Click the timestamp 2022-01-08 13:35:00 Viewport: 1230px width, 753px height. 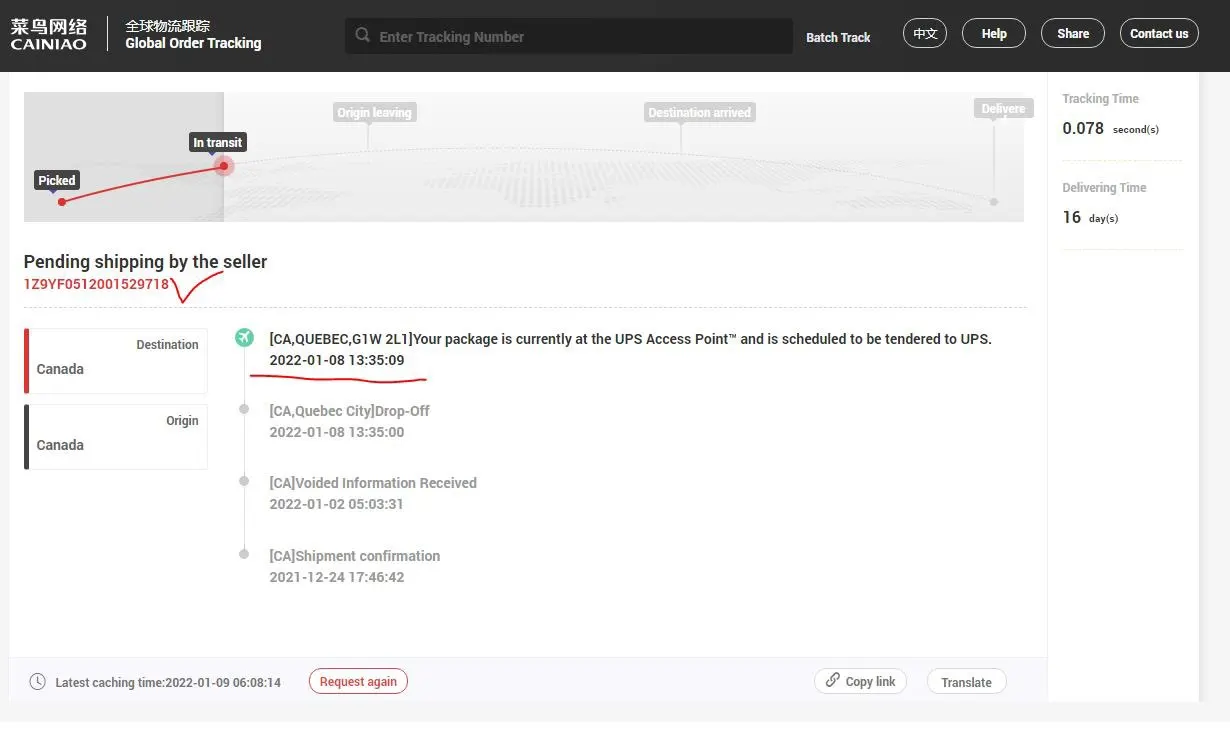click(x=337, y=432)
